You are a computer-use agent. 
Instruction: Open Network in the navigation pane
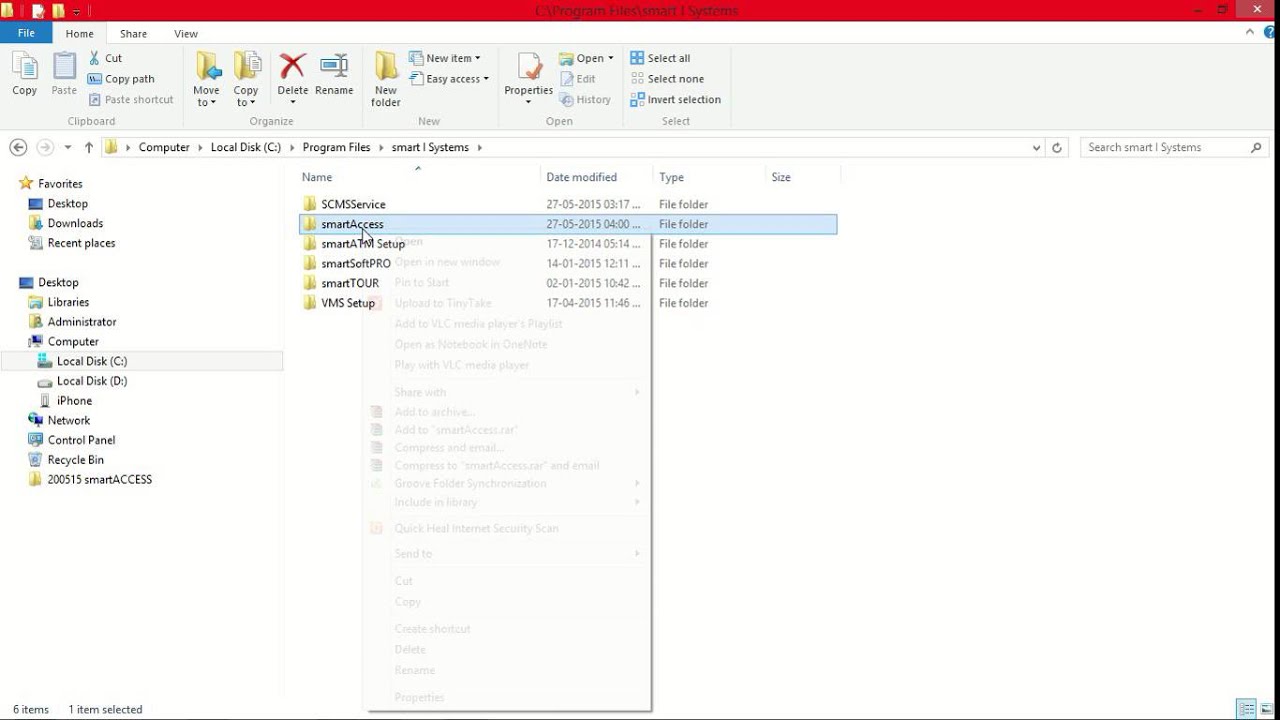(x=69, y=420)
